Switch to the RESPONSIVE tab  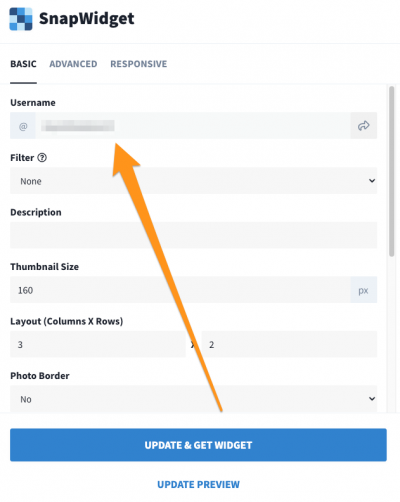pos(139,64)
